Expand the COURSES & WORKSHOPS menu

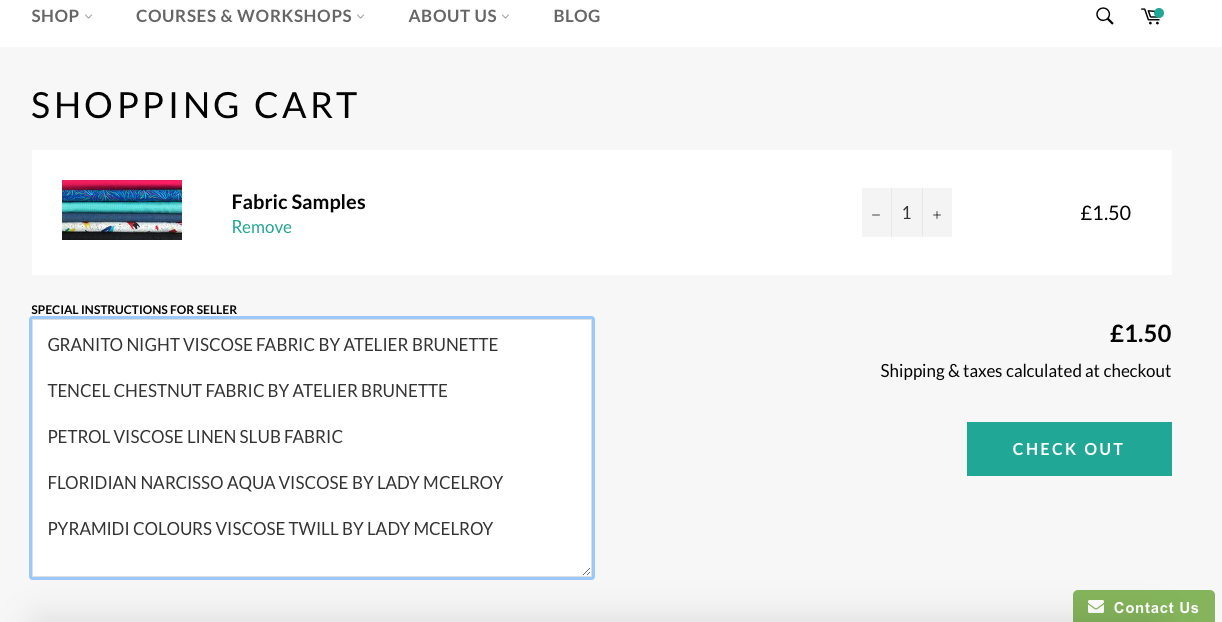[x=250, y=16]
